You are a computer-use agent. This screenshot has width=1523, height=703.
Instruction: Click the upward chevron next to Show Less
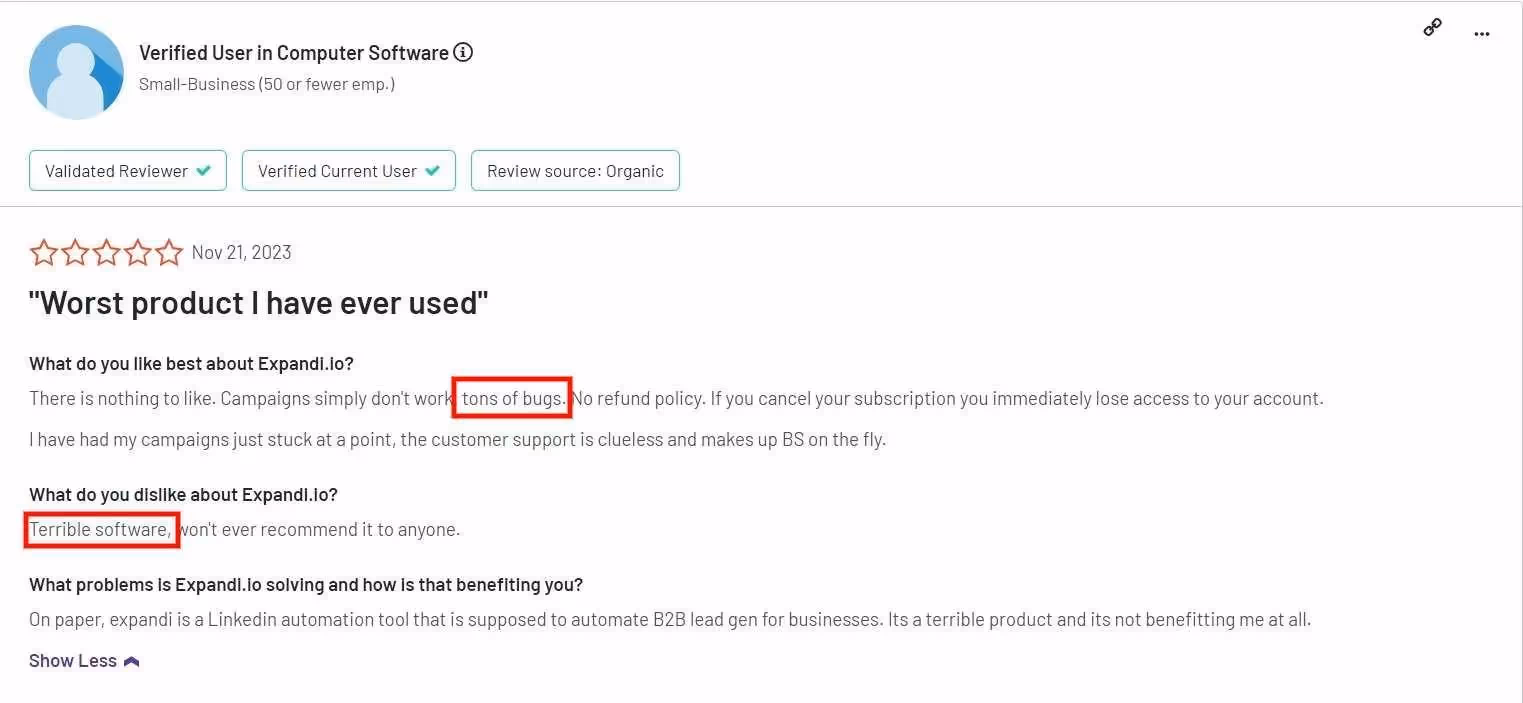(x=130, y=659)
